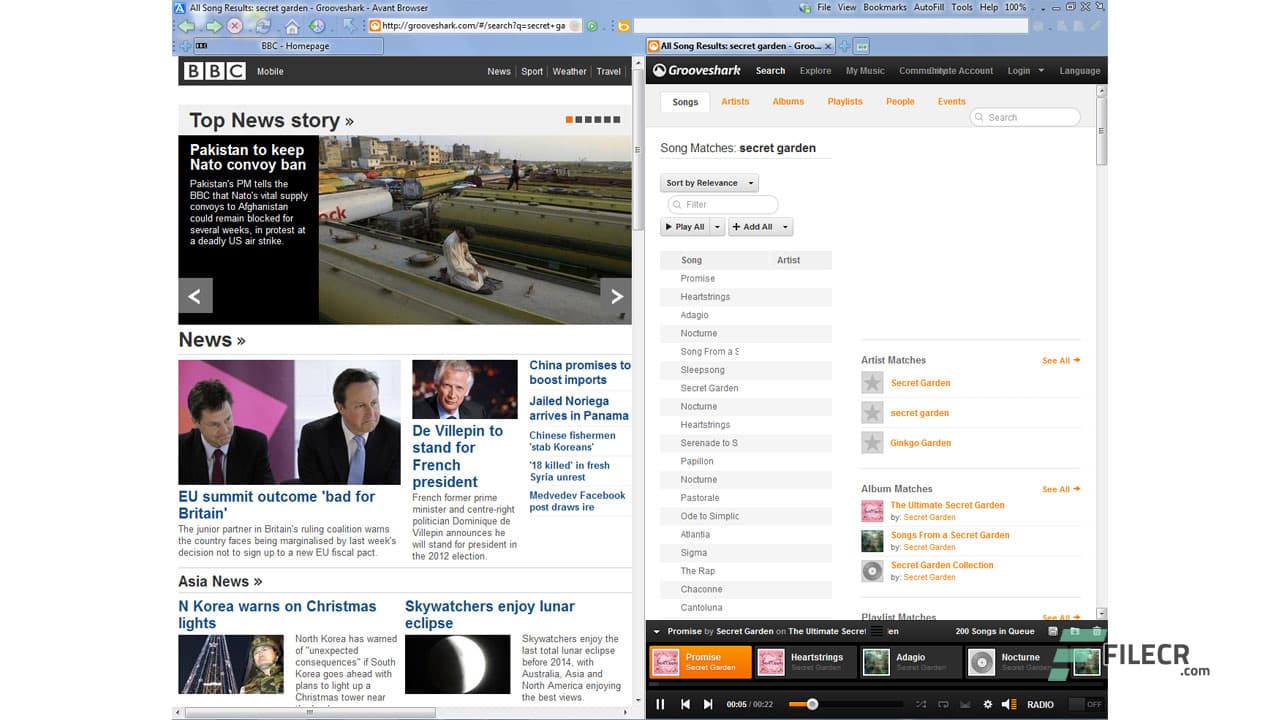The height and width of the screenshot is (720, 1280).
Task: Click the volume icon in the player
Action: pos(1007,705)
